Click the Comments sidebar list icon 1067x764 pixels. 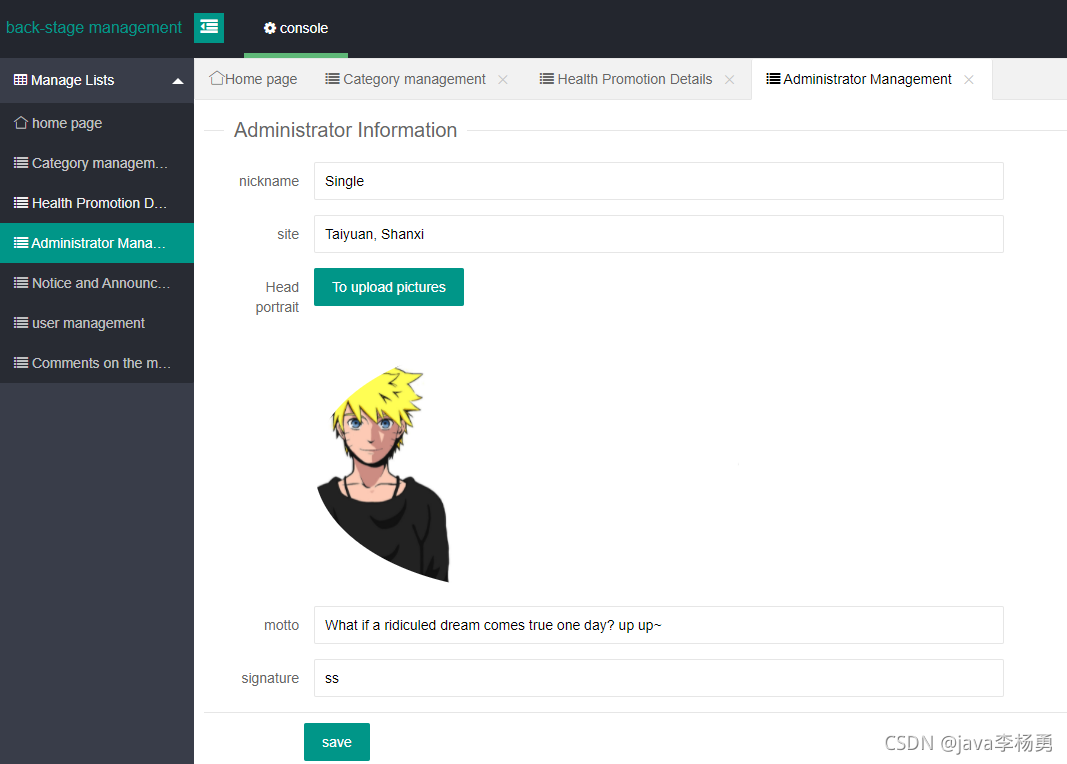21,363
